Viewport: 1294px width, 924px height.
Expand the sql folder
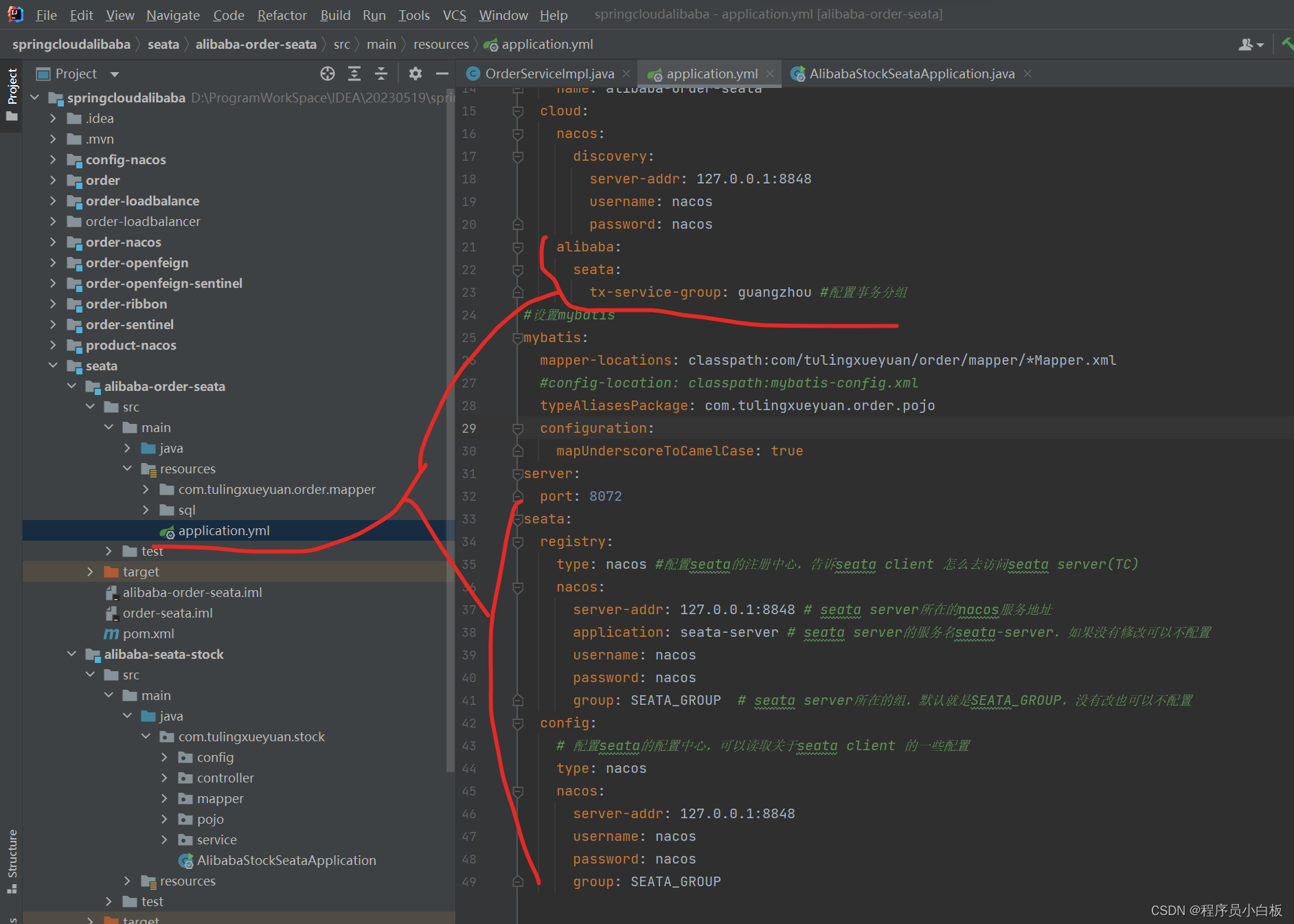(146, 510)
